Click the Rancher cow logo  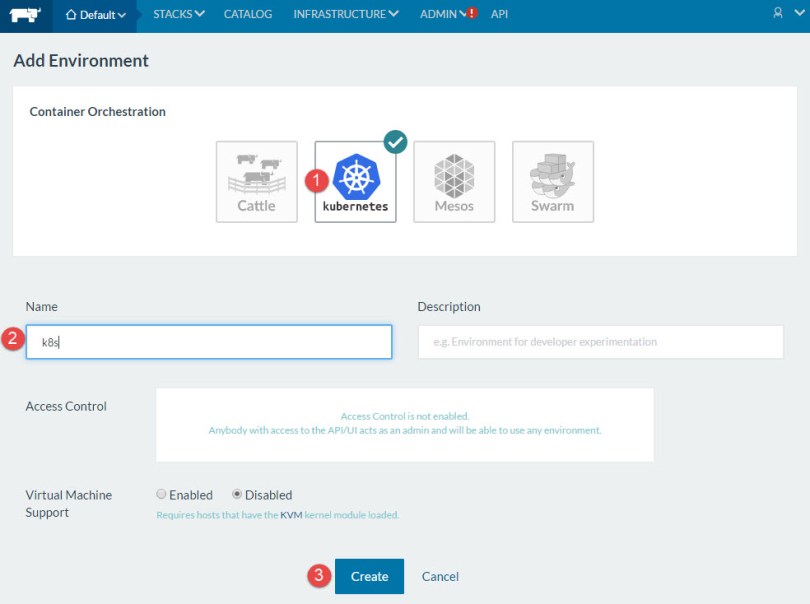pyautogui.click(x=25, y=15)
